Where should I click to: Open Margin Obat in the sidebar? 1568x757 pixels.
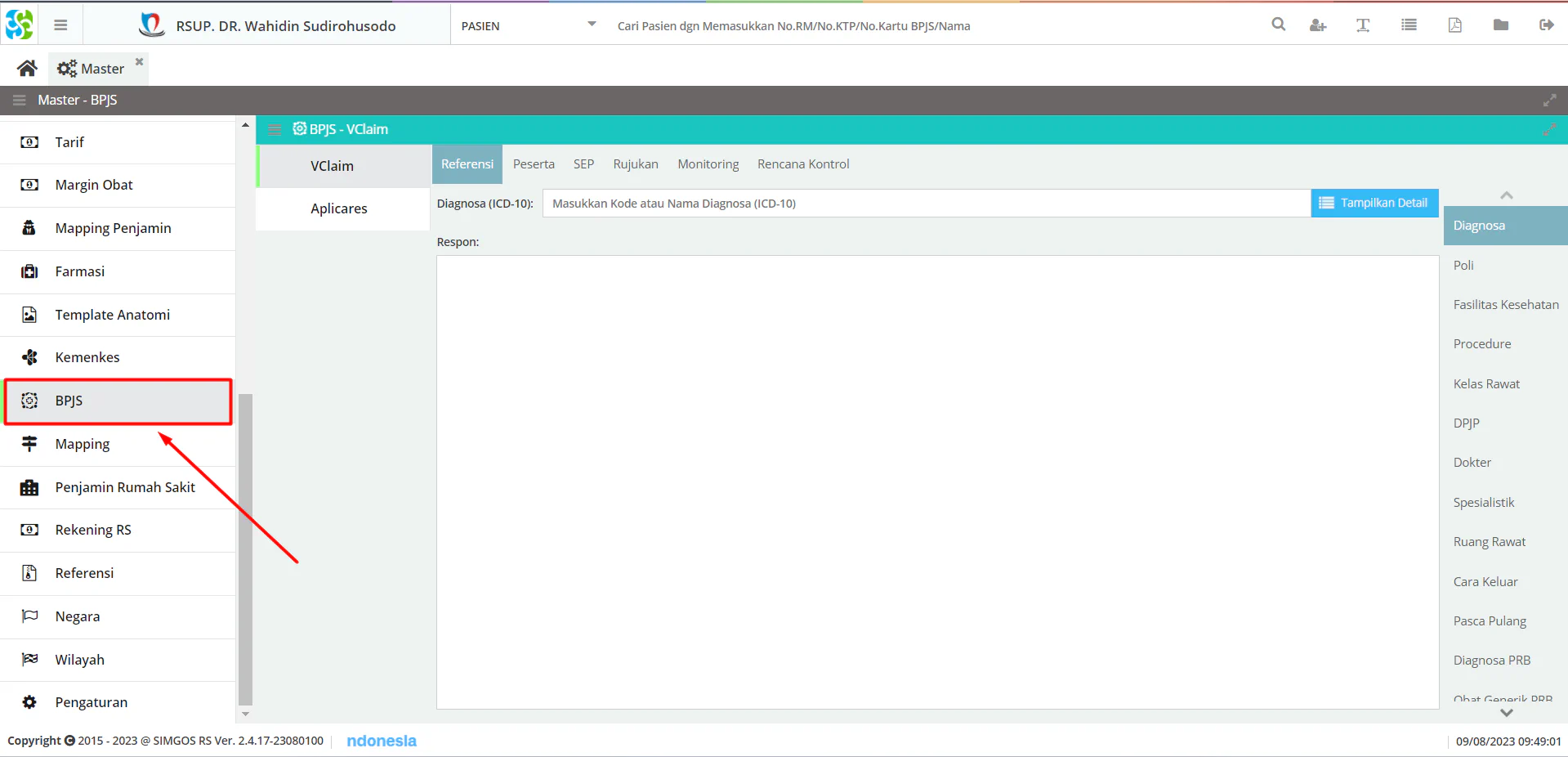118,185
